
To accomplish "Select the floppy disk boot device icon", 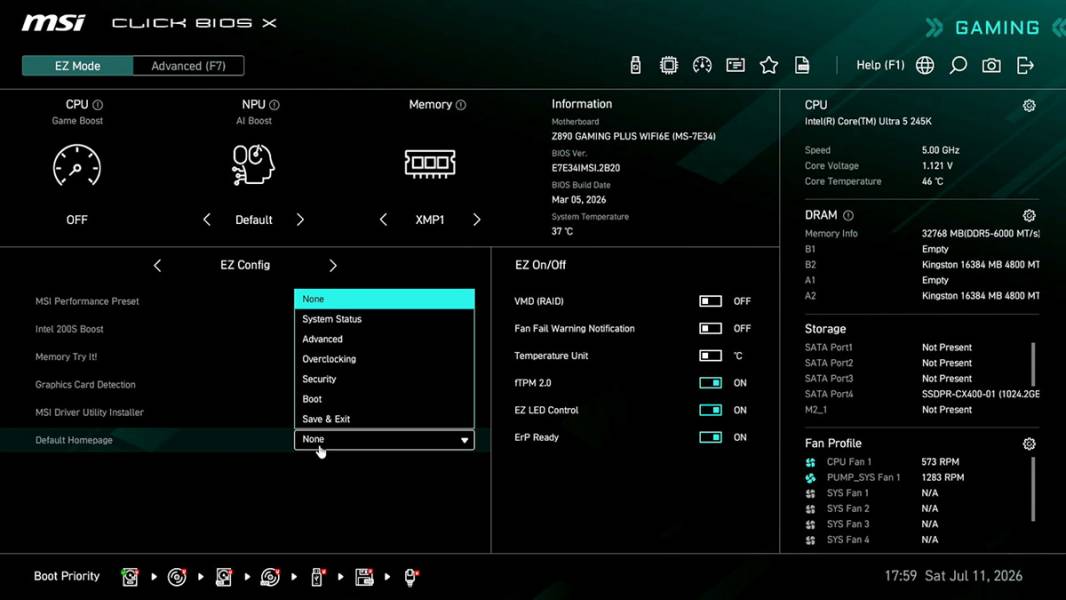I will click(x=364, y=577).
